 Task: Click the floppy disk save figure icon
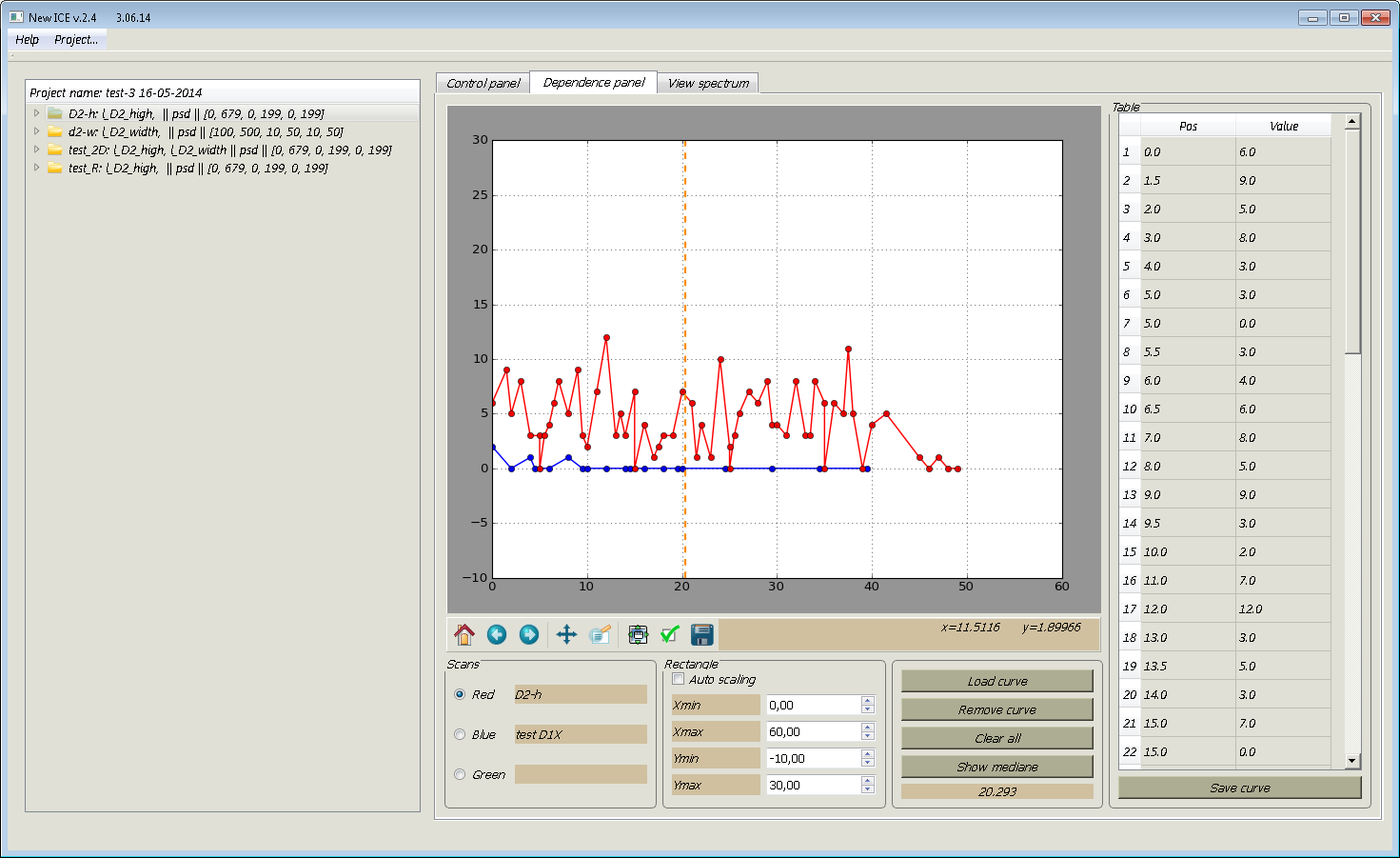pyautogui.click(x=702, y=634)
